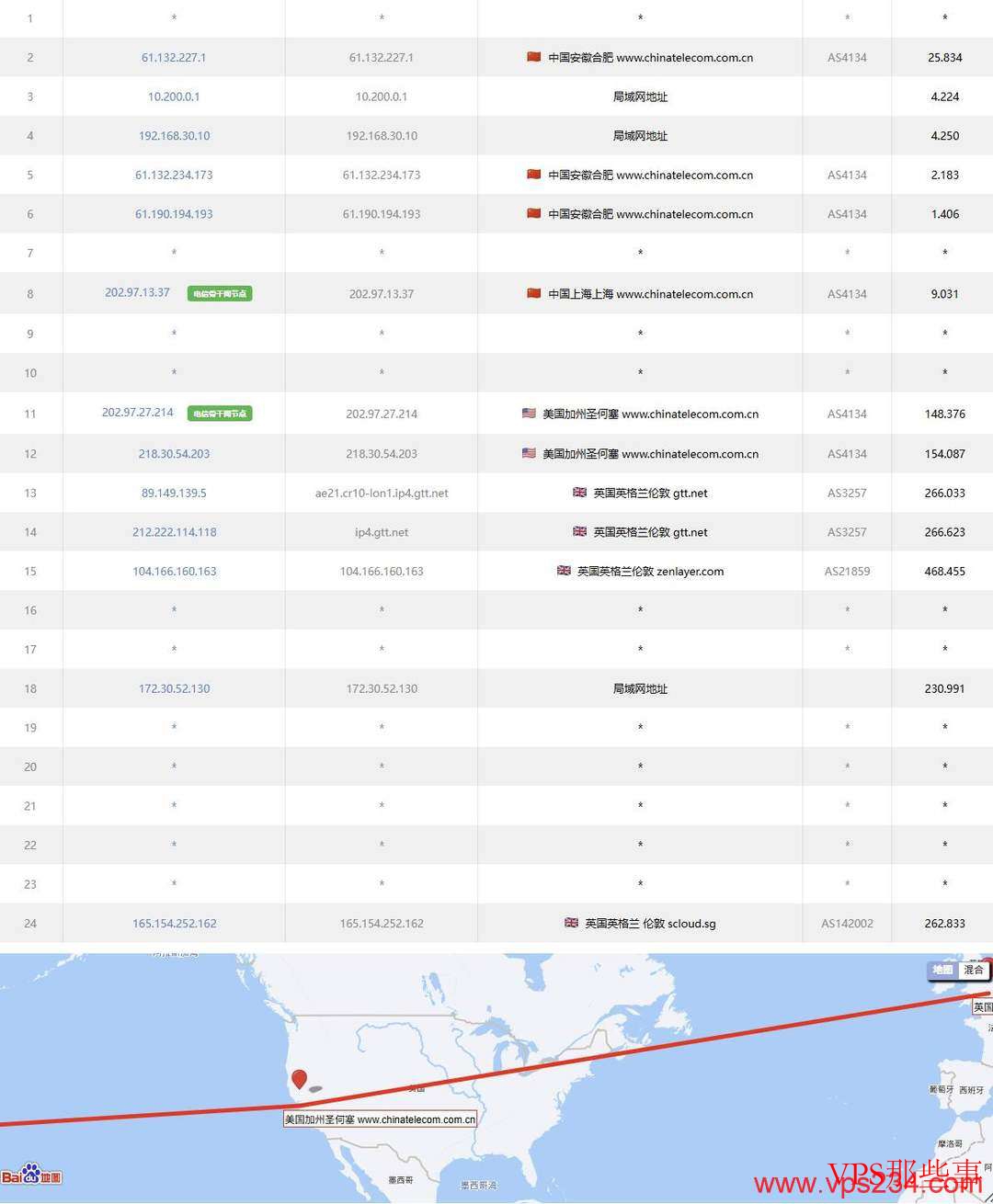
Task: Click the China flag in hop 5 row
Action: [533, 175]
